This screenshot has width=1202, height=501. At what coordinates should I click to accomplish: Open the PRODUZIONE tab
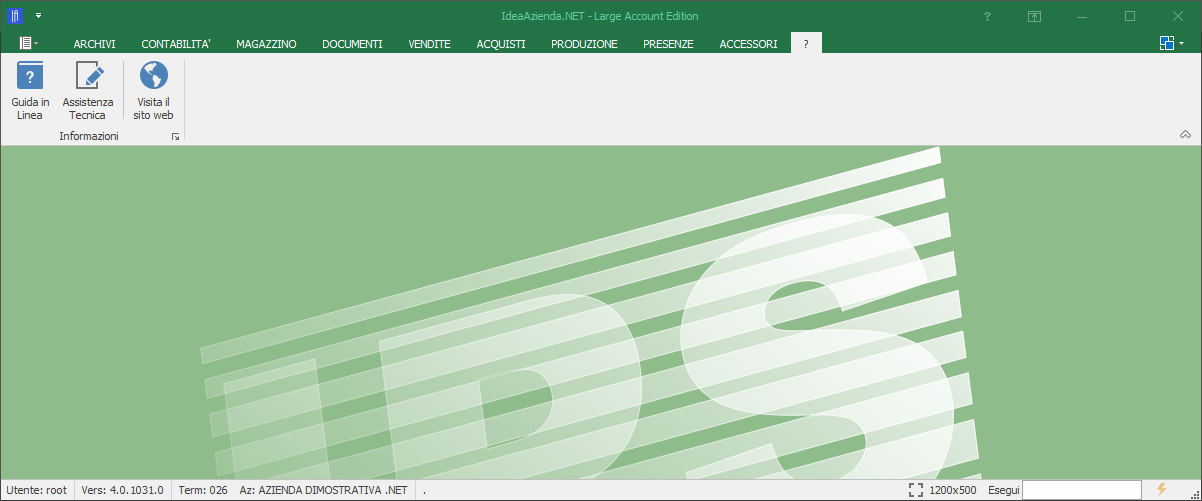tap(584, 44)
